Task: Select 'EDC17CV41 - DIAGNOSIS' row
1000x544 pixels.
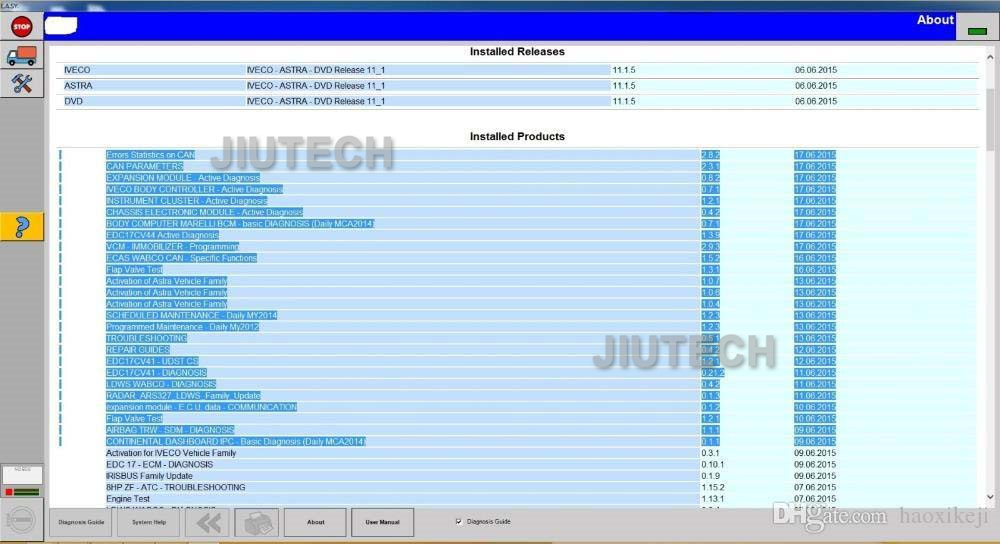Action: pyautogui.click(x=517, y=373)
